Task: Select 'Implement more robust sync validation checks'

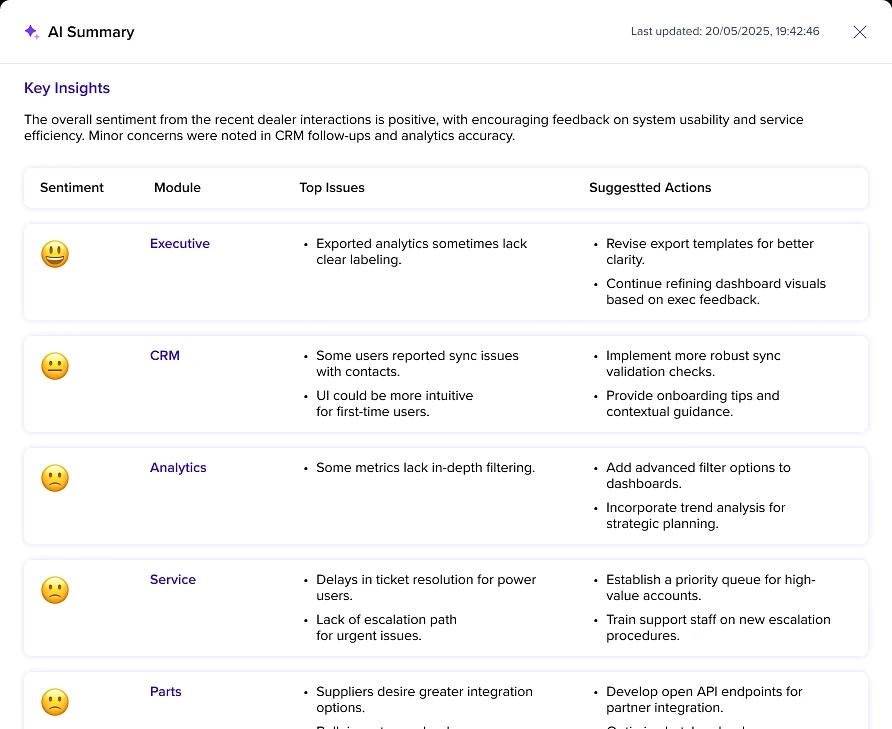Action: (x=693, y=364)
